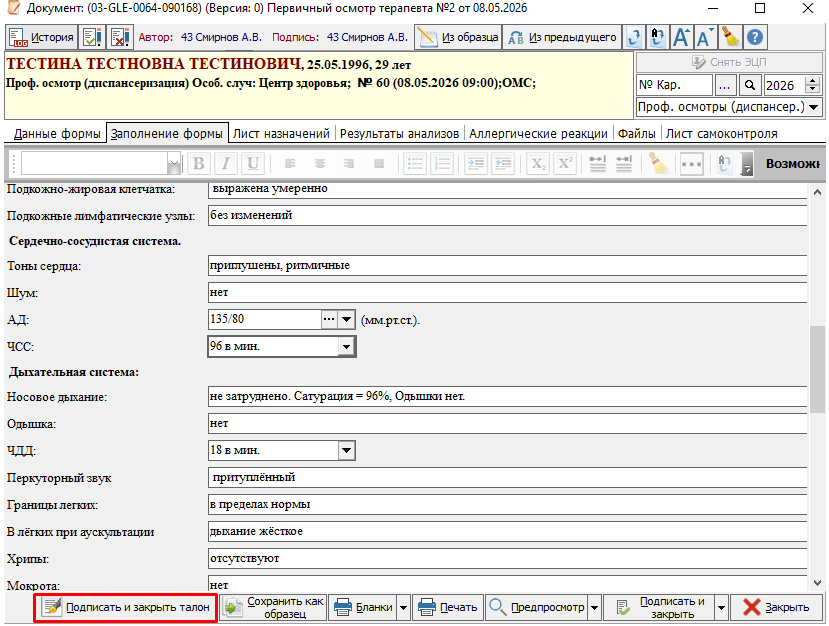Toggle superscript formatting

(564, 164)
